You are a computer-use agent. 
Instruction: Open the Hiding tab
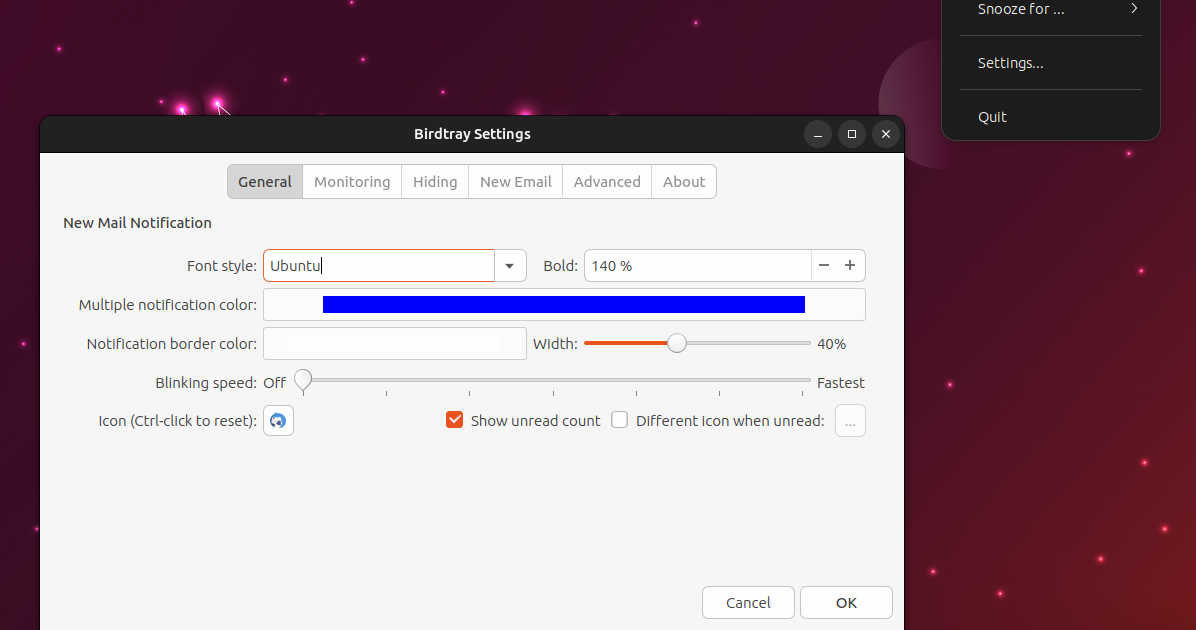click(x=434, y=181)
